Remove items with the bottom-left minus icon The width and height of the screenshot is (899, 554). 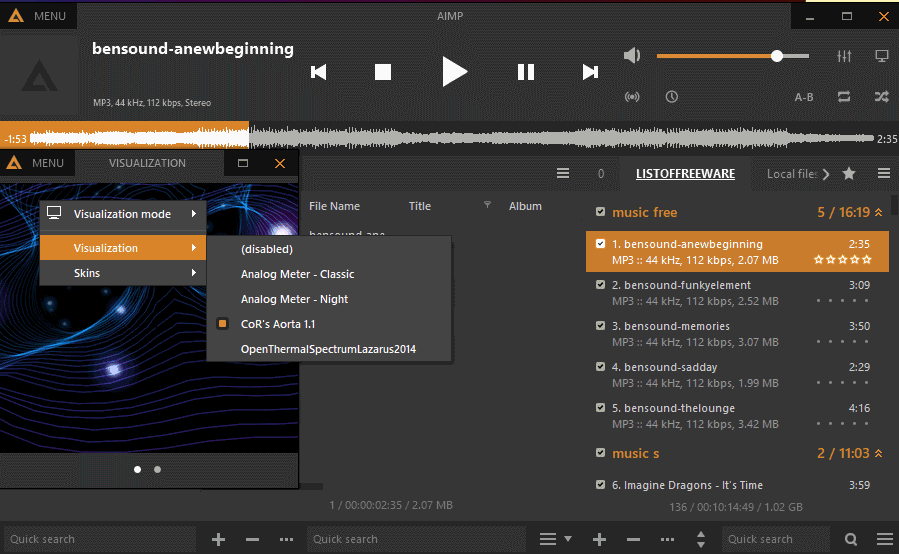coord(252,539)
